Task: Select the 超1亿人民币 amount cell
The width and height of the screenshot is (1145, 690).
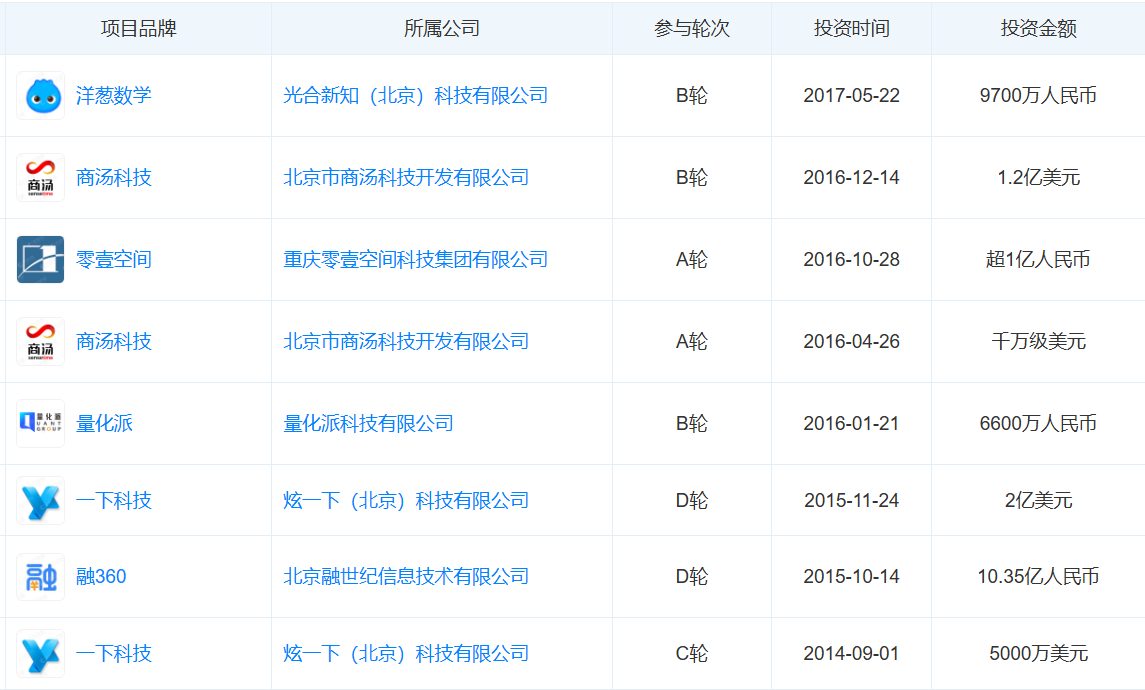Action: [x=1038, y=259]
